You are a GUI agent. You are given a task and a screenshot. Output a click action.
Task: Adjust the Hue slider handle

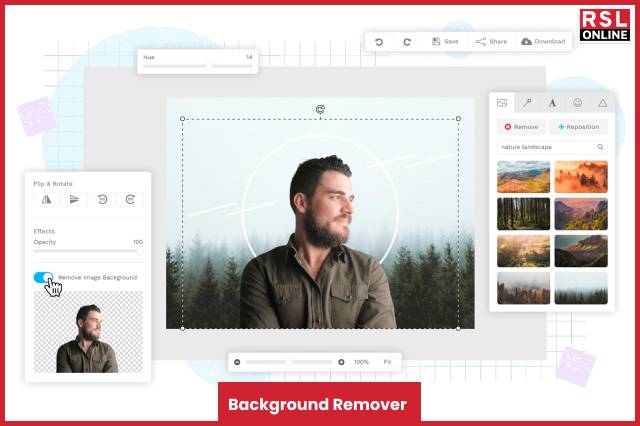208,66
